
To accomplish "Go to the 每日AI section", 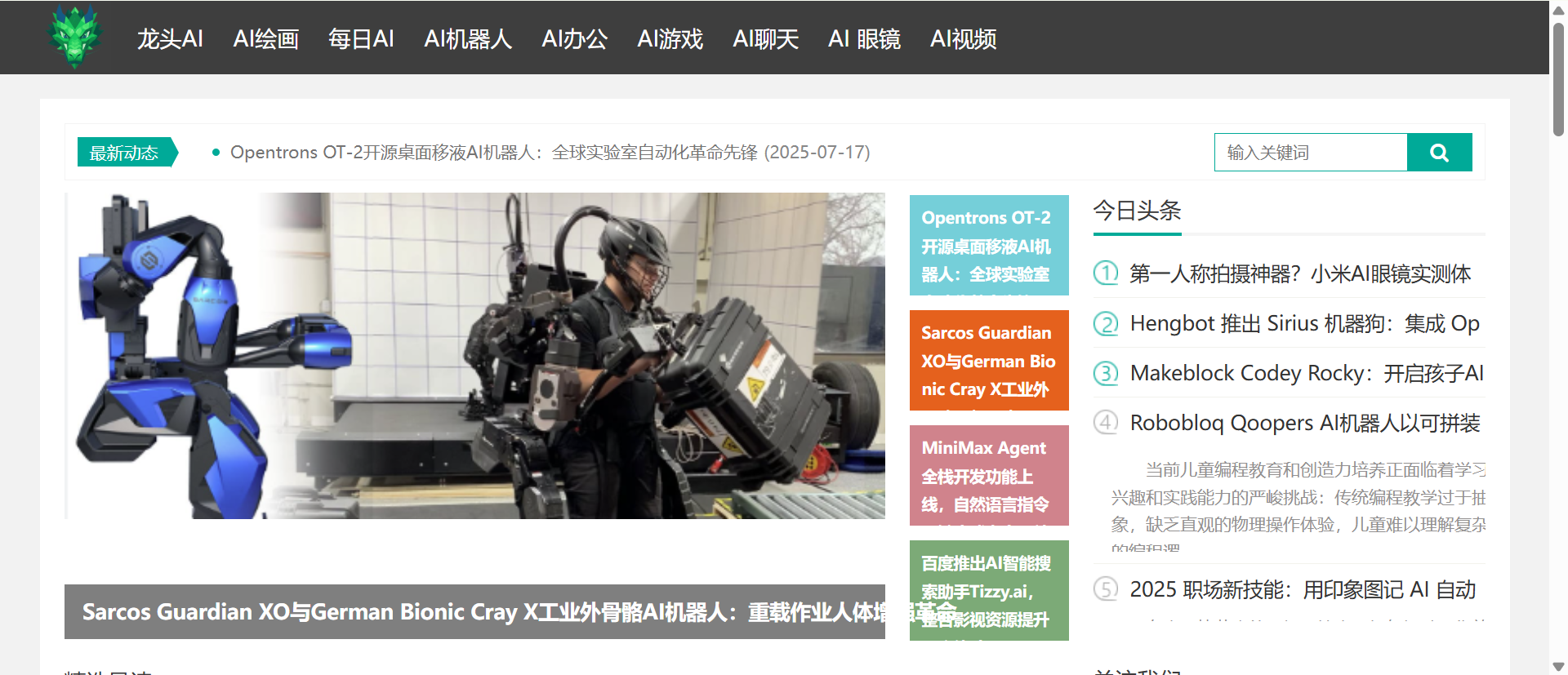I will [361, 38].
